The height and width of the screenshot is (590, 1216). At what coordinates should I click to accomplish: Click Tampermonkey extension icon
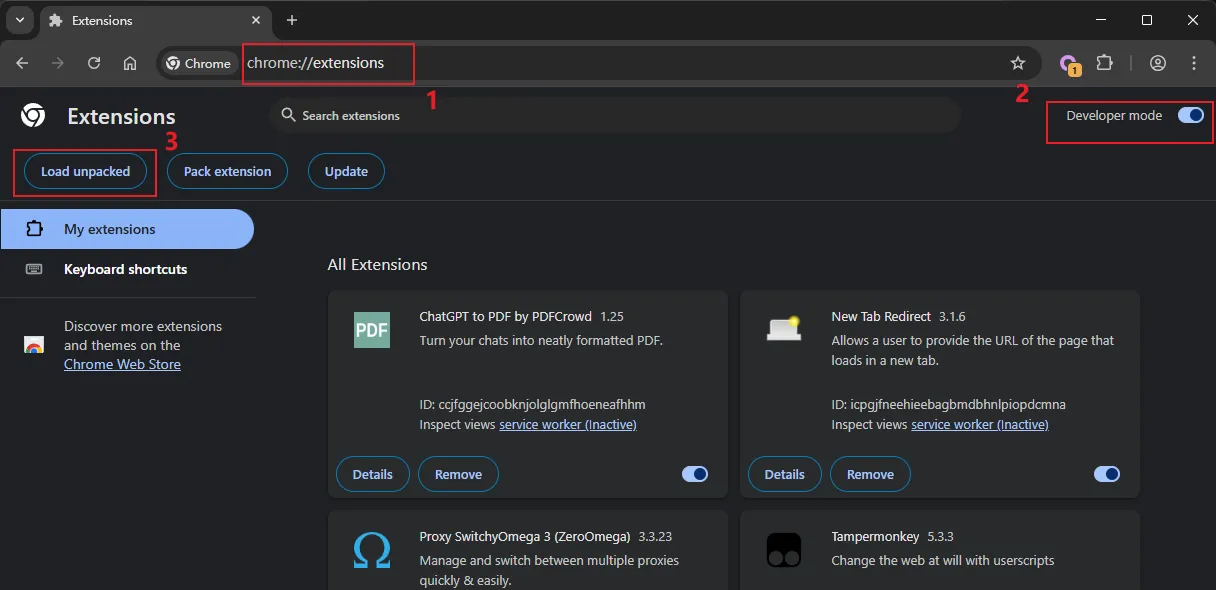click(x=784, y=550)
